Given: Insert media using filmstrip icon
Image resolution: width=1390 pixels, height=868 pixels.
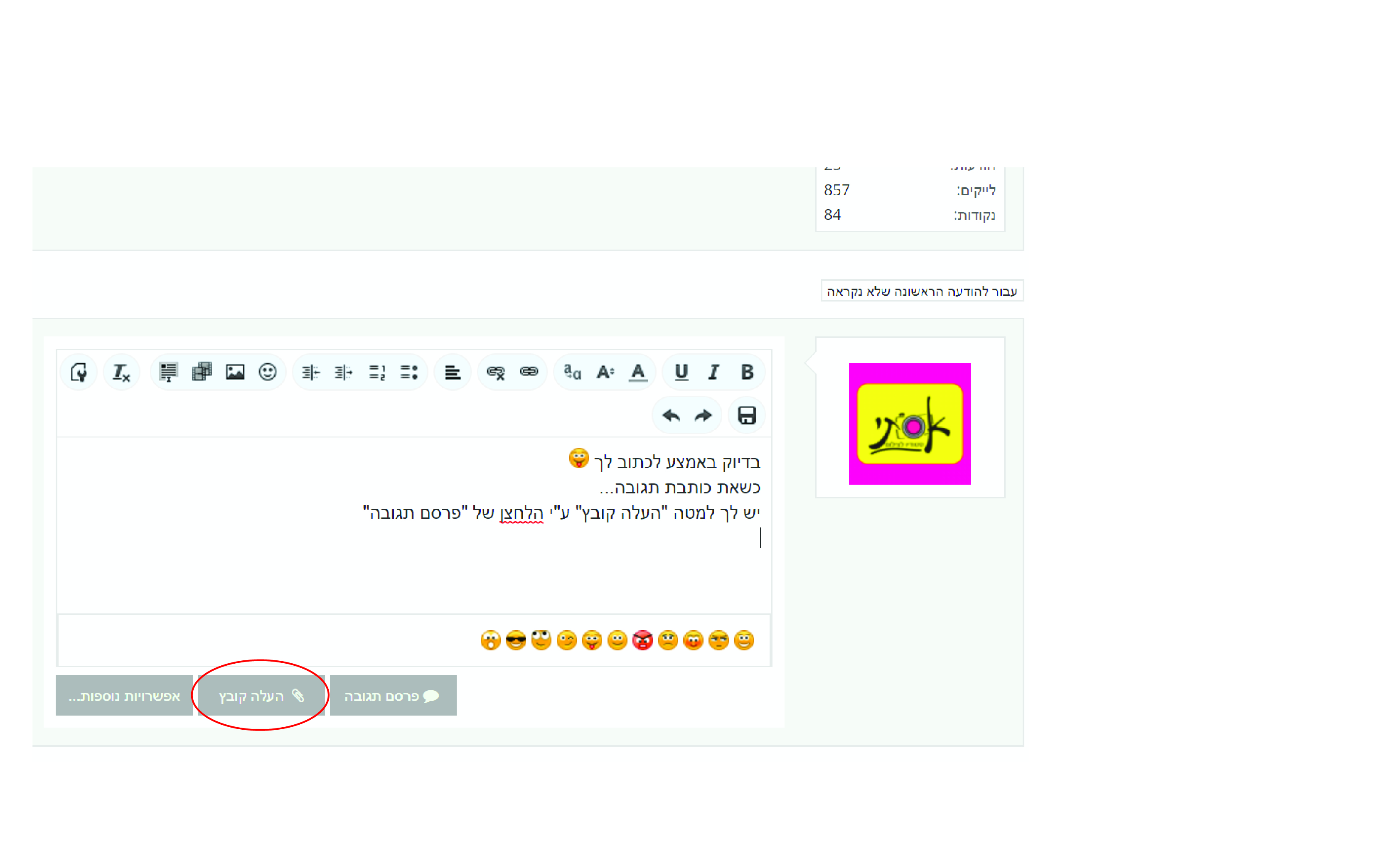Looking at the screenshot, I should pos(202,372).
